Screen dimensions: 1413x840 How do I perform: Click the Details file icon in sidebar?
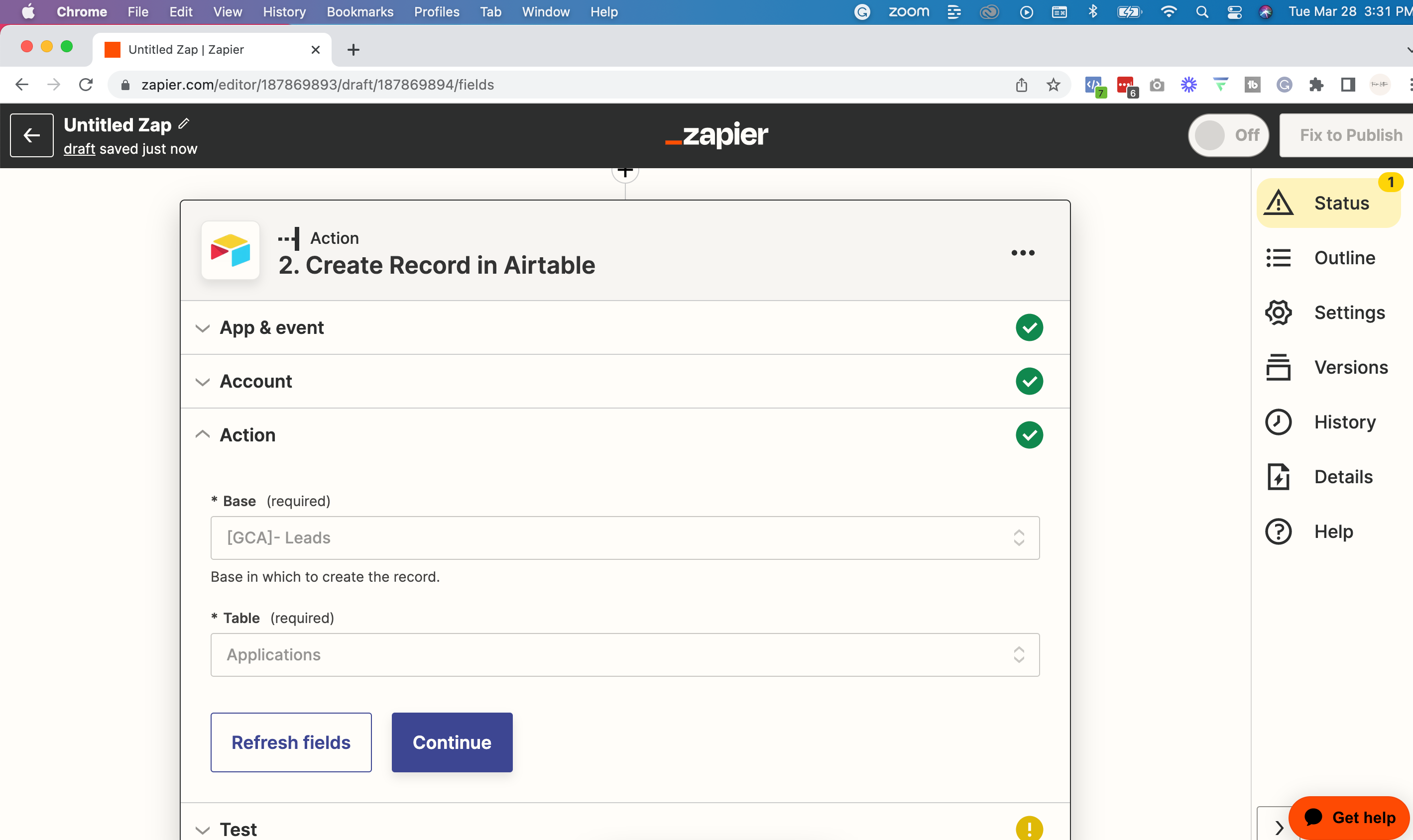click(1279, 477)
